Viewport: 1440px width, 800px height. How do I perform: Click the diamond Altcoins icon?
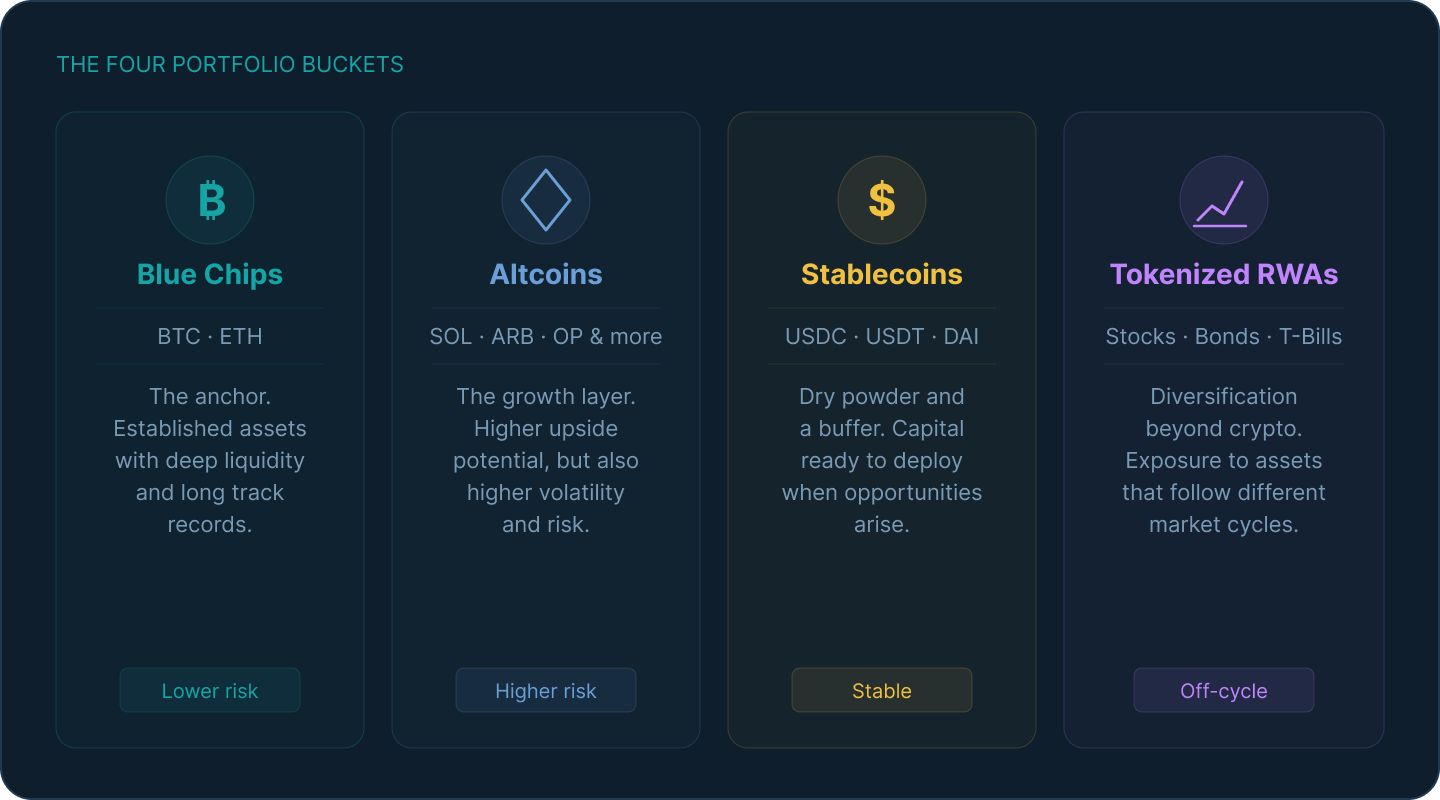546,200
